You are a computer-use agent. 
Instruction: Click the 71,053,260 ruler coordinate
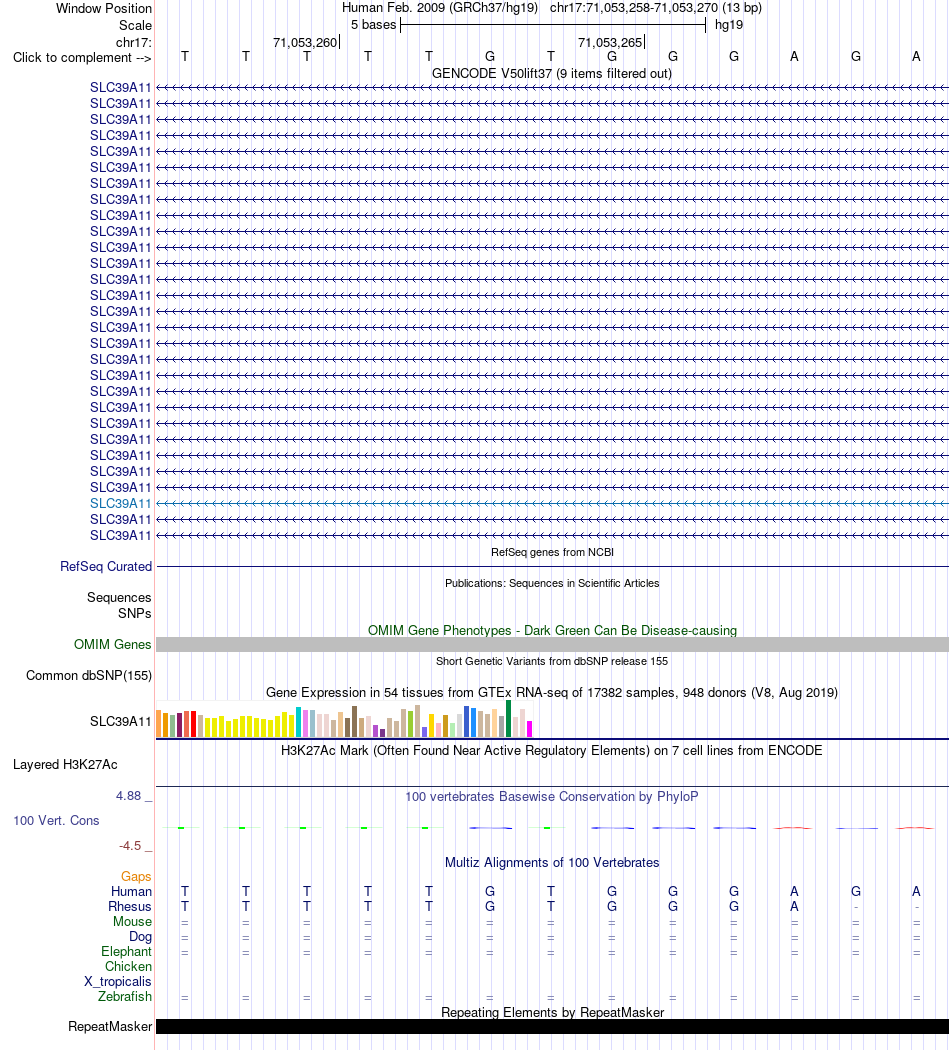(x=305, y=43)
